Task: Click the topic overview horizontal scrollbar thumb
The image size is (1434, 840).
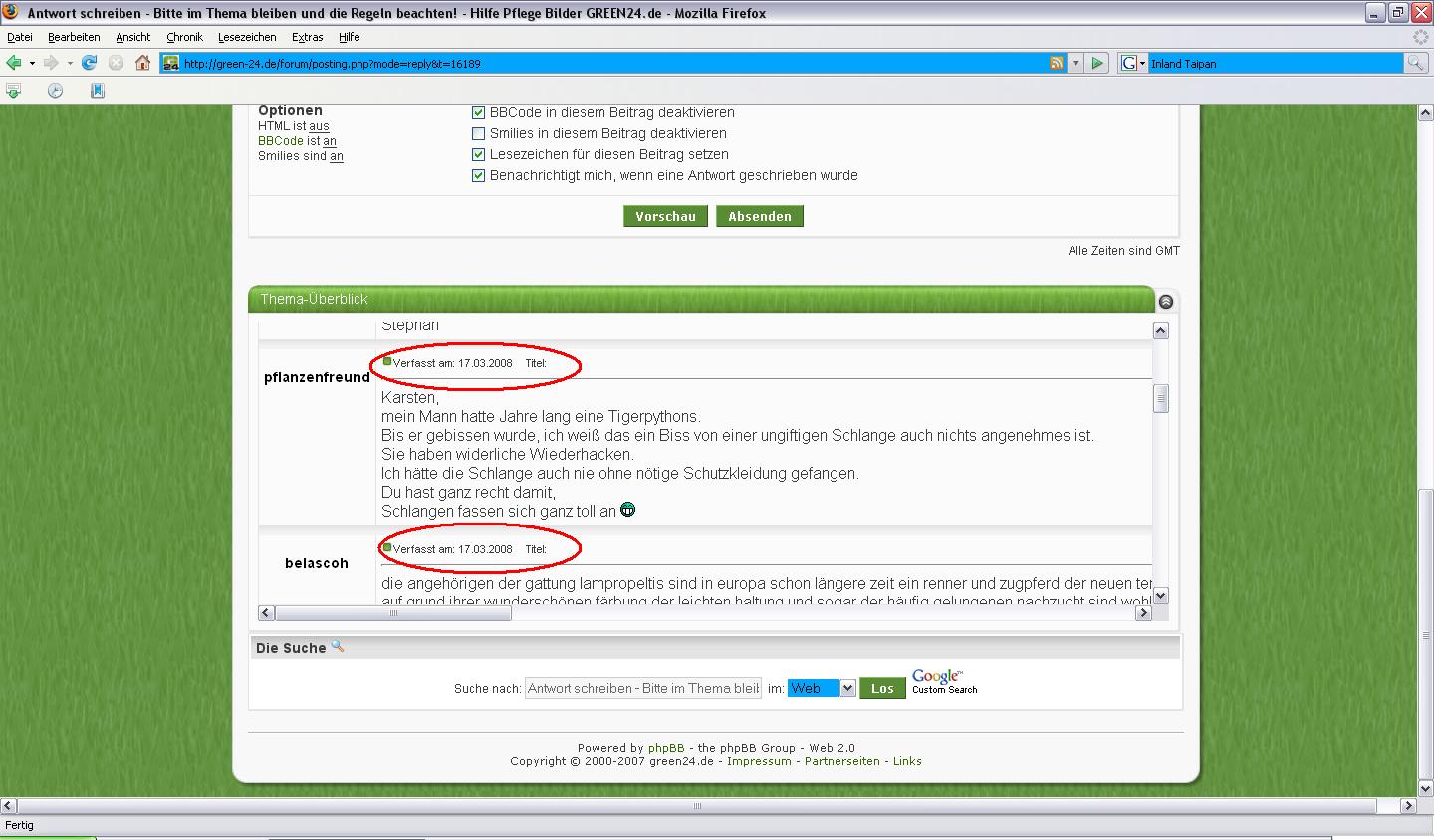Action: [x=392, y=613]
